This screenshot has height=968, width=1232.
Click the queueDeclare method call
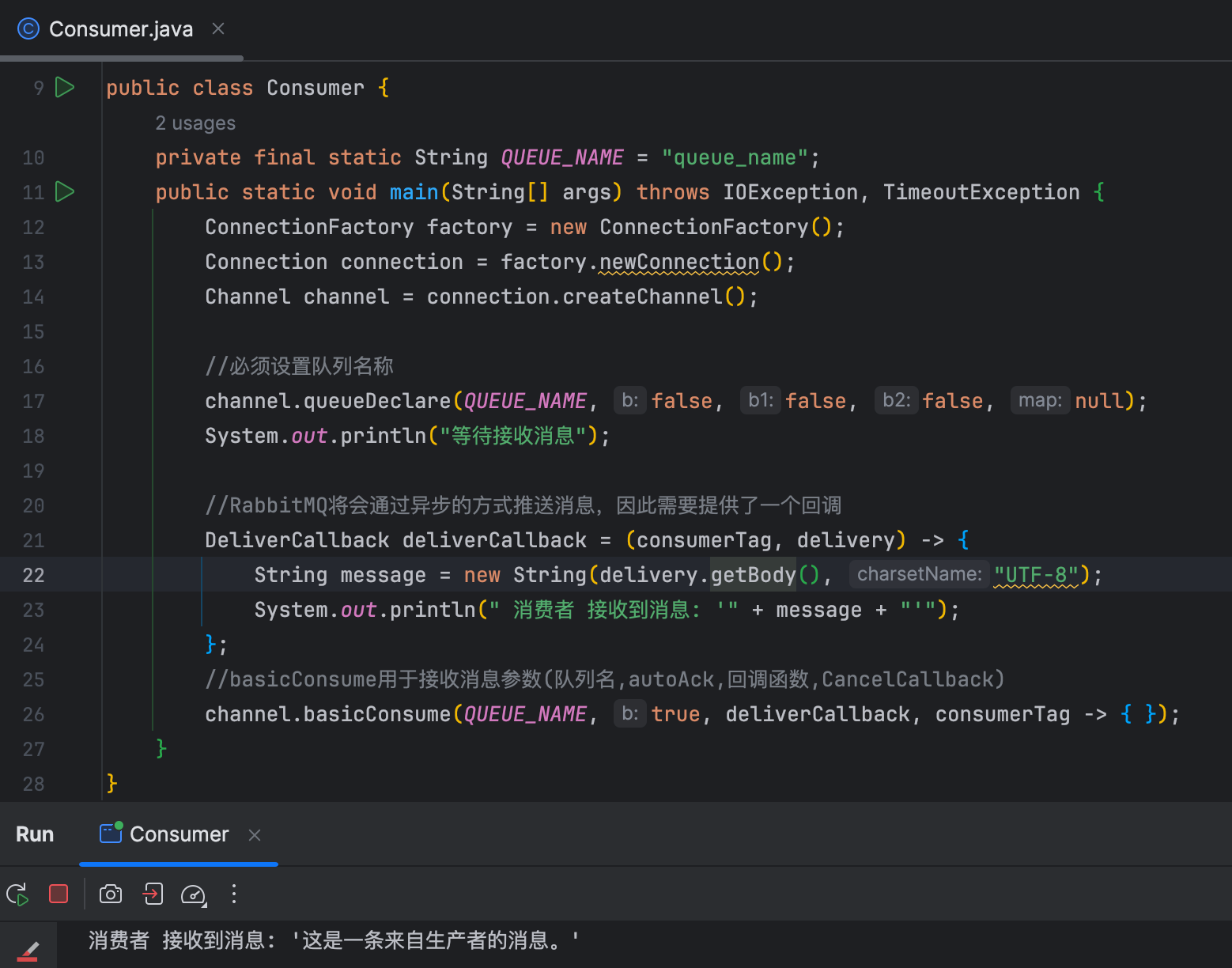(377, 401)
